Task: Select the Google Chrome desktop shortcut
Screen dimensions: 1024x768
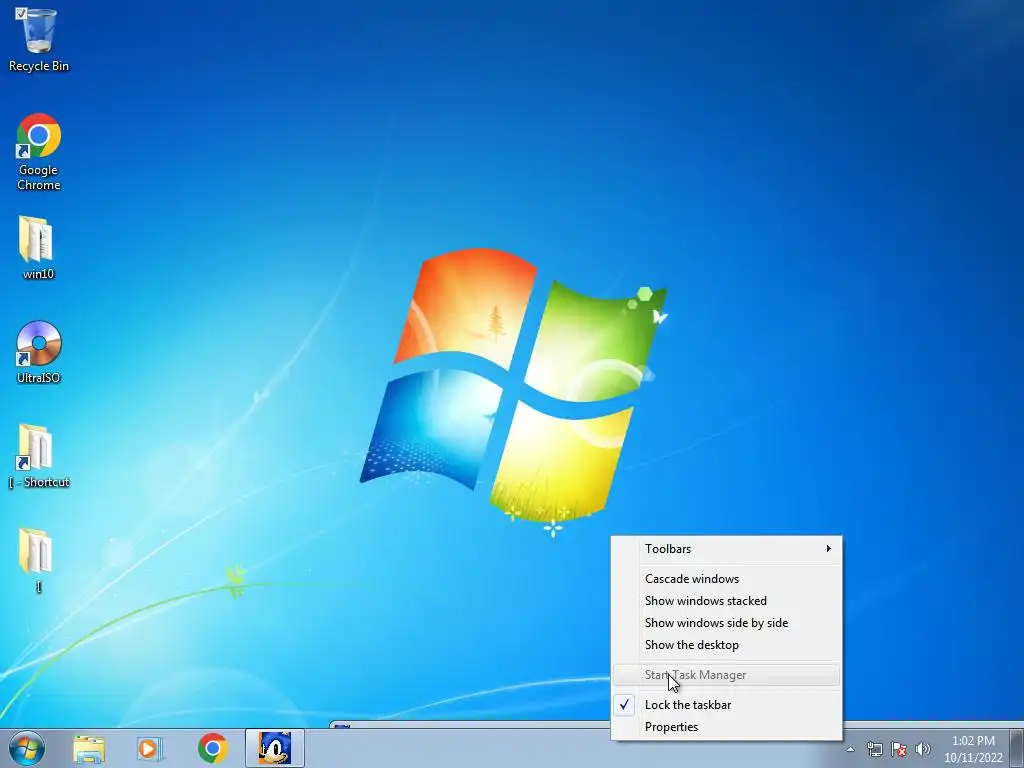Action: coord(39,152)
